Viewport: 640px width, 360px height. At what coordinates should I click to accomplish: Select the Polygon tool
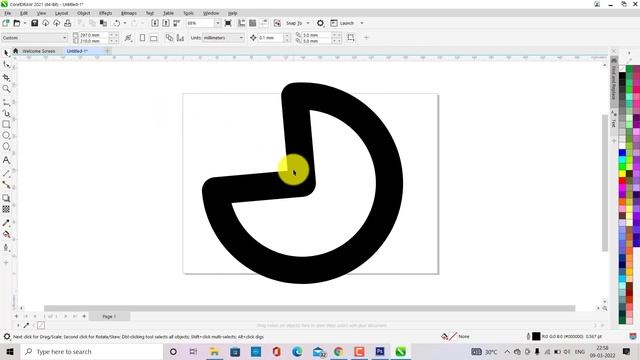[6, 147]
